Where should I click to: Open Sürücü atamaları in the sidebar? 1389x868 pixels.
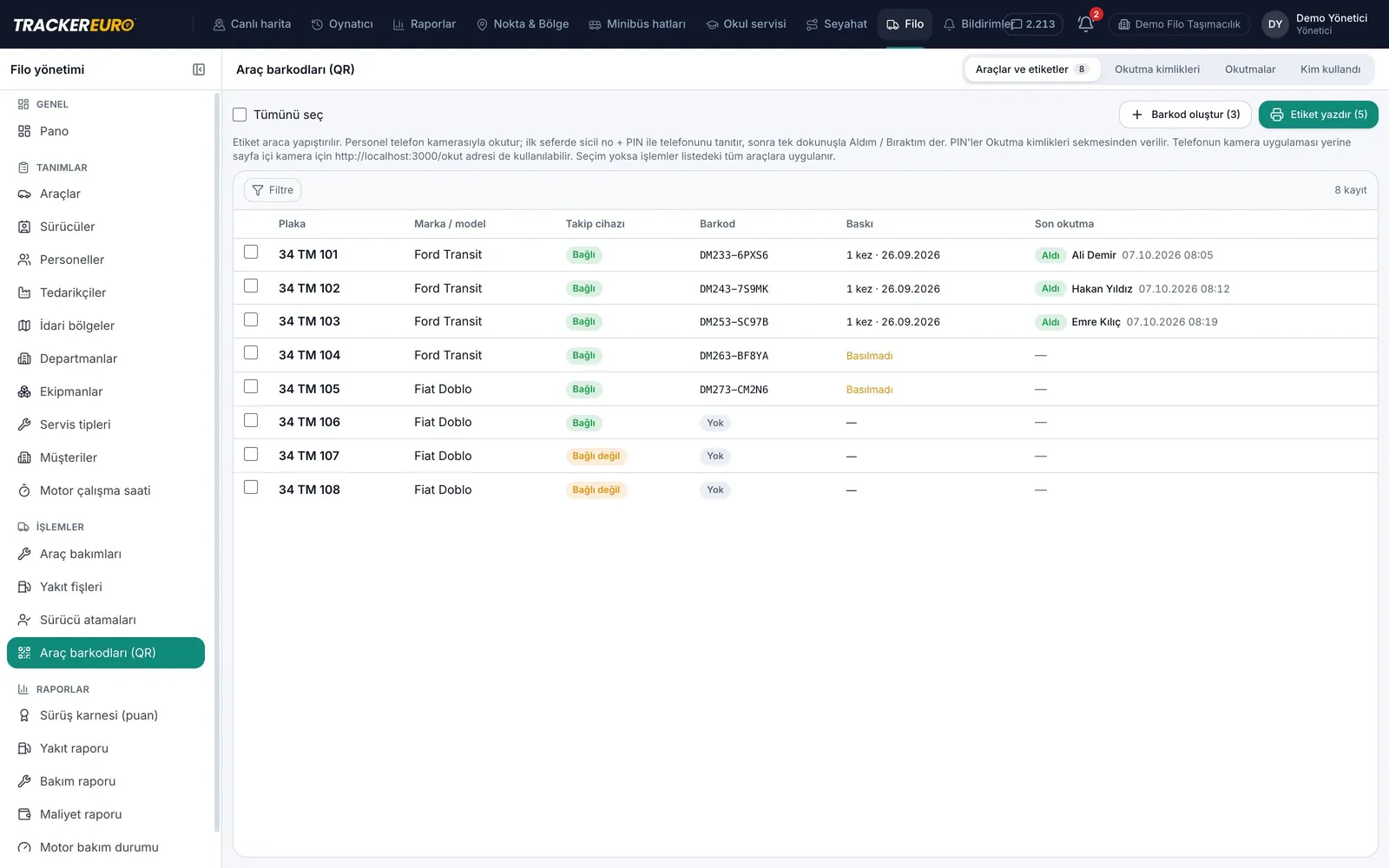click(106, 620)
